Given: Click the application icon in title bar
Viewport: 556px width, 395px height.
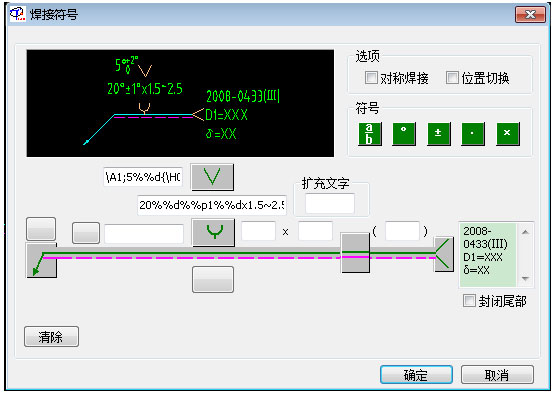Looking at the screenshot, I should click(x=17, y=14).
